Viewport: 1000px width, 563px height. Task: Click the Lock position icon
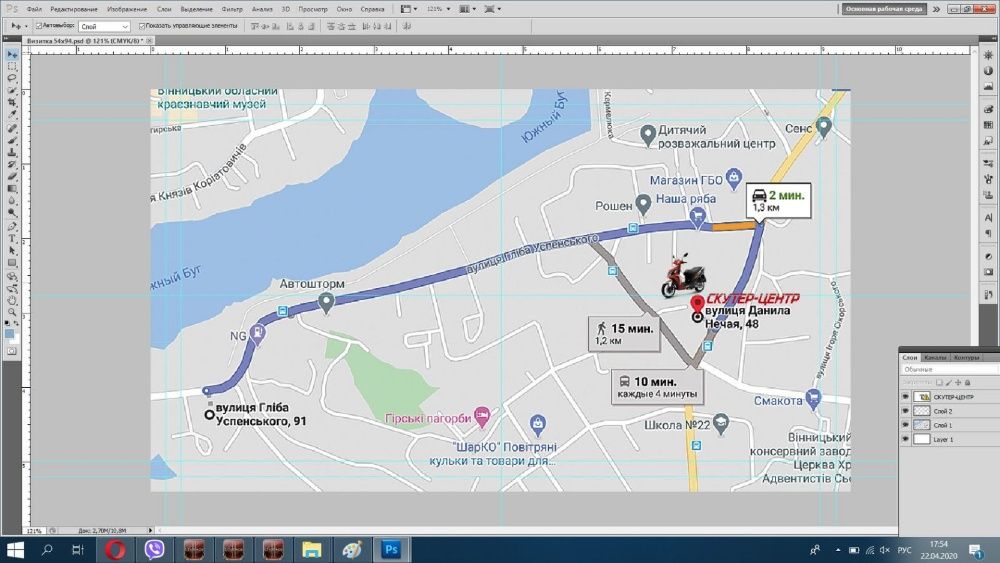(958, 383)
